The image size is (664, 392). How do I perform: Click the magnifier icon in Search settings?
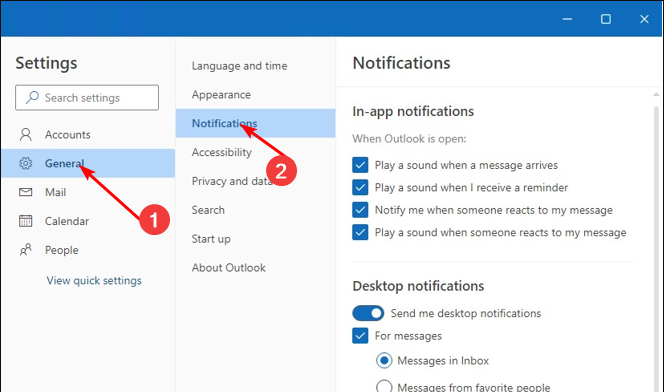point(32,97)
